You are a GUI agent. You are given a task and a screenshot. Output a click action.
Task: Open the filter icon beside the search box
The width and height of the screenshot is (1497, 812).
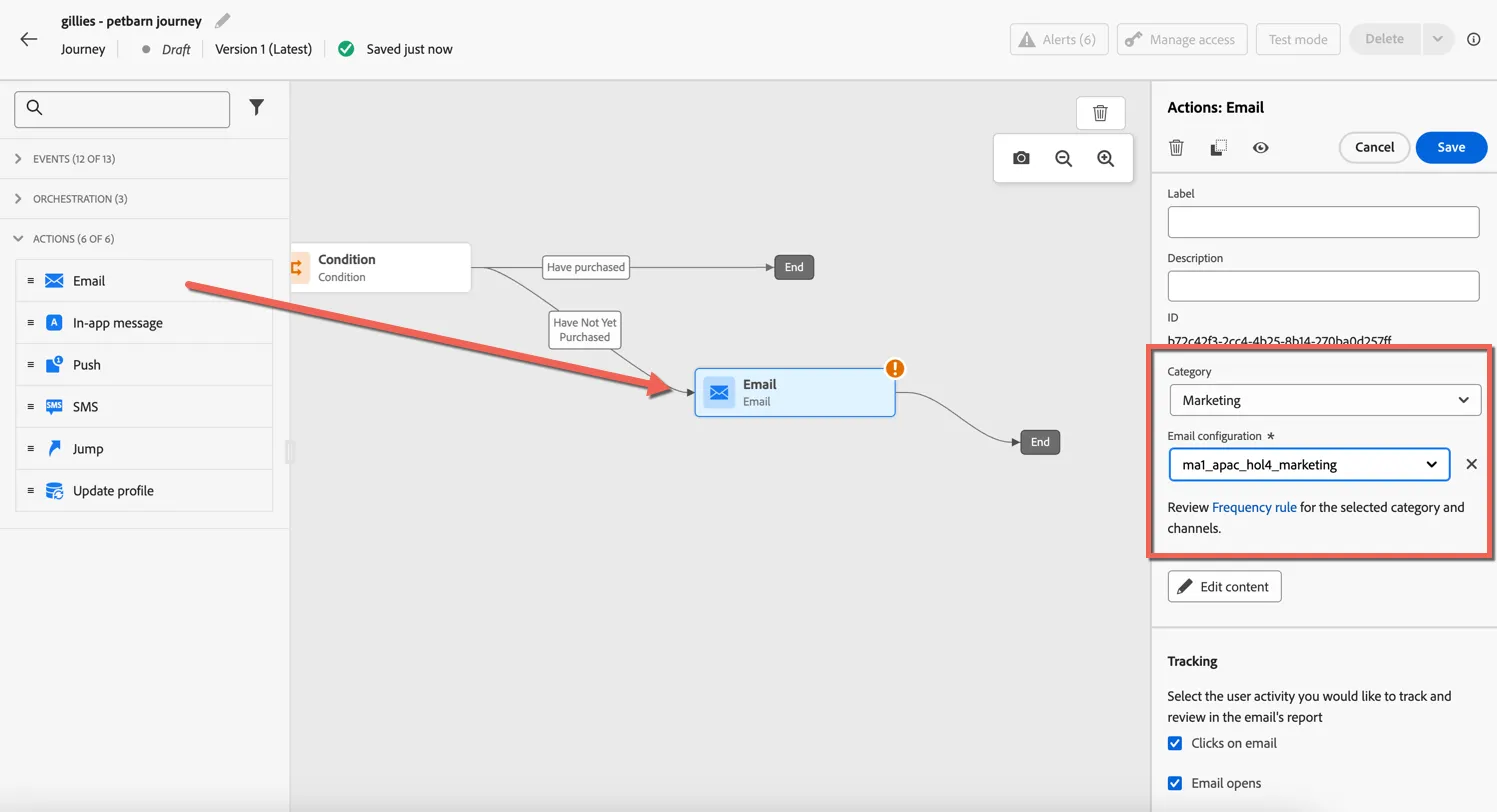(x=257, y=107)
